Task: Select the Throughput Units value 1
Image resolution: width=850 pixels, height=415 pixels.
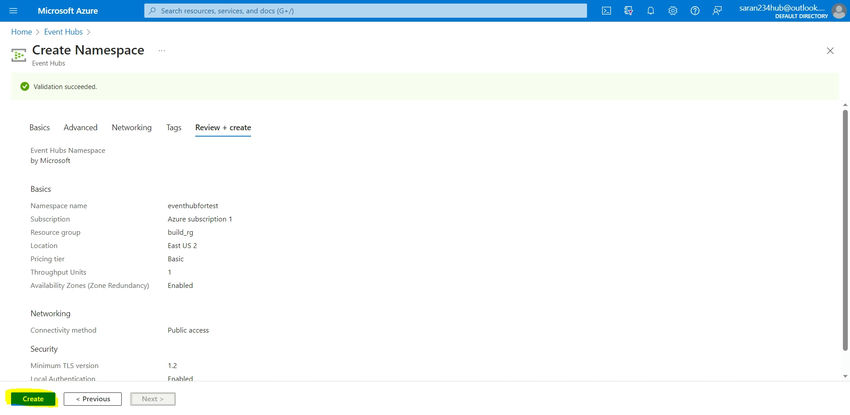Action: (x=169, y=272)
